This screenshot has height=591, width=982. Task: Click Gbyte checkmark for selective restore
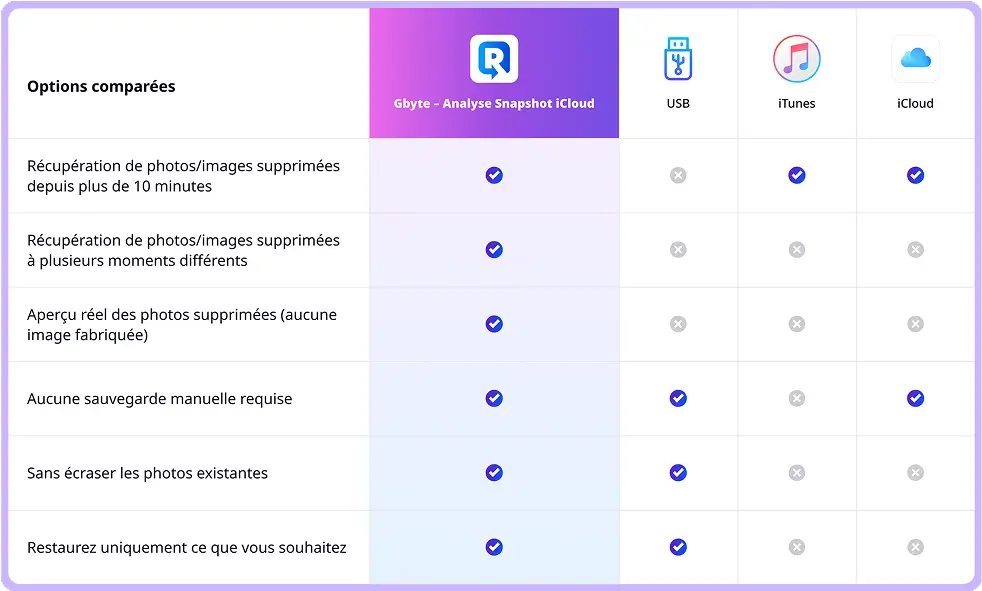494,547
